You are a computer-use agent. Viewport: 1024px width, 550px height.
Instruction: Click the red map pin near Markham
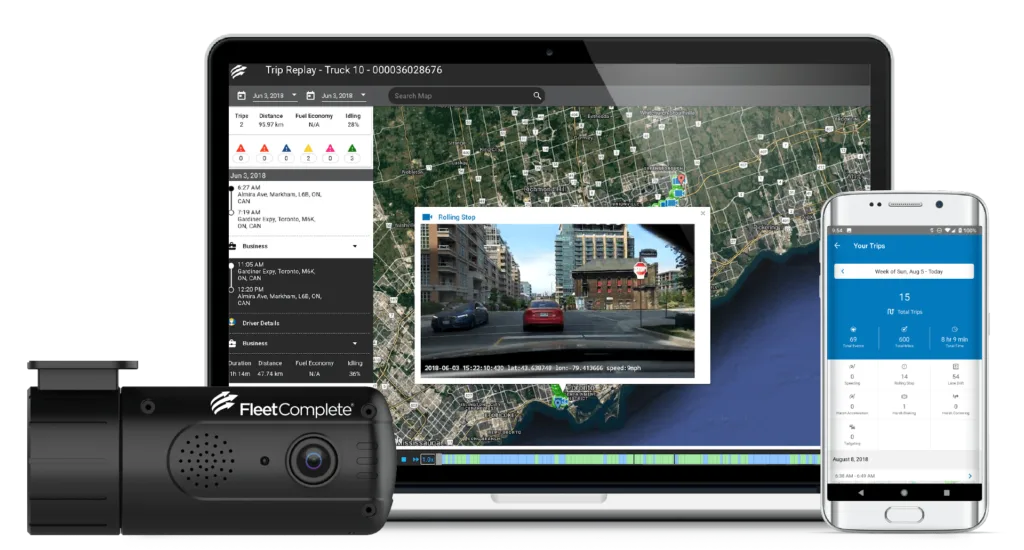click(681, 178)
